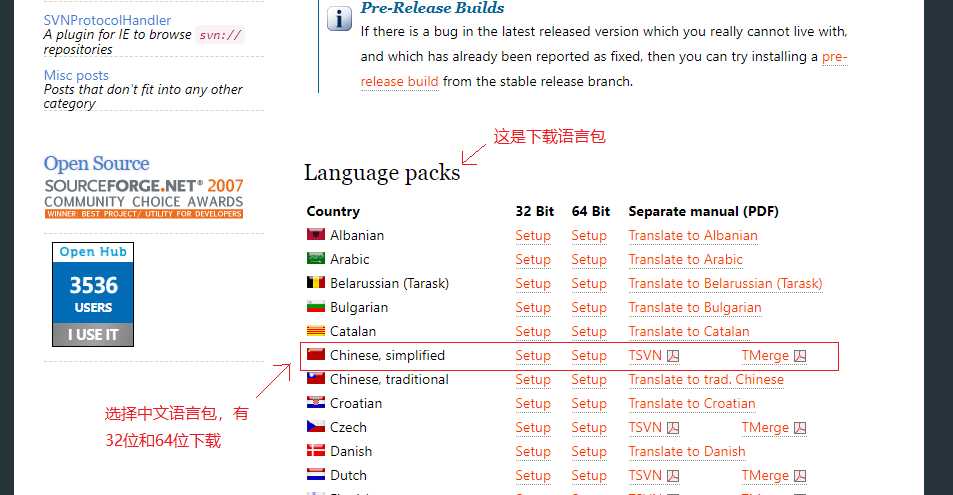Click the Croatian flag icon
Screen dimensions: 953x495
[315, 403]
